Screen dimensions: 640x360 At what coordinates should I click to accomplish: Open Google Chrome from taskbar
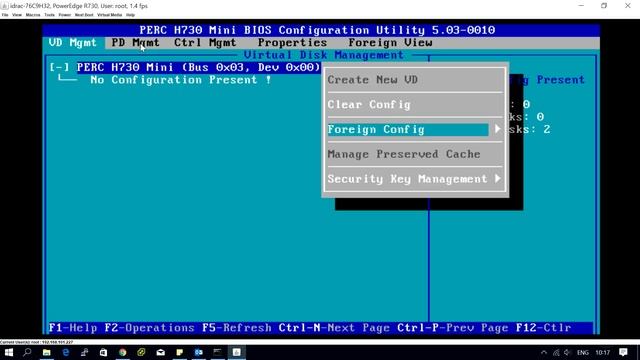click(122, 352)
